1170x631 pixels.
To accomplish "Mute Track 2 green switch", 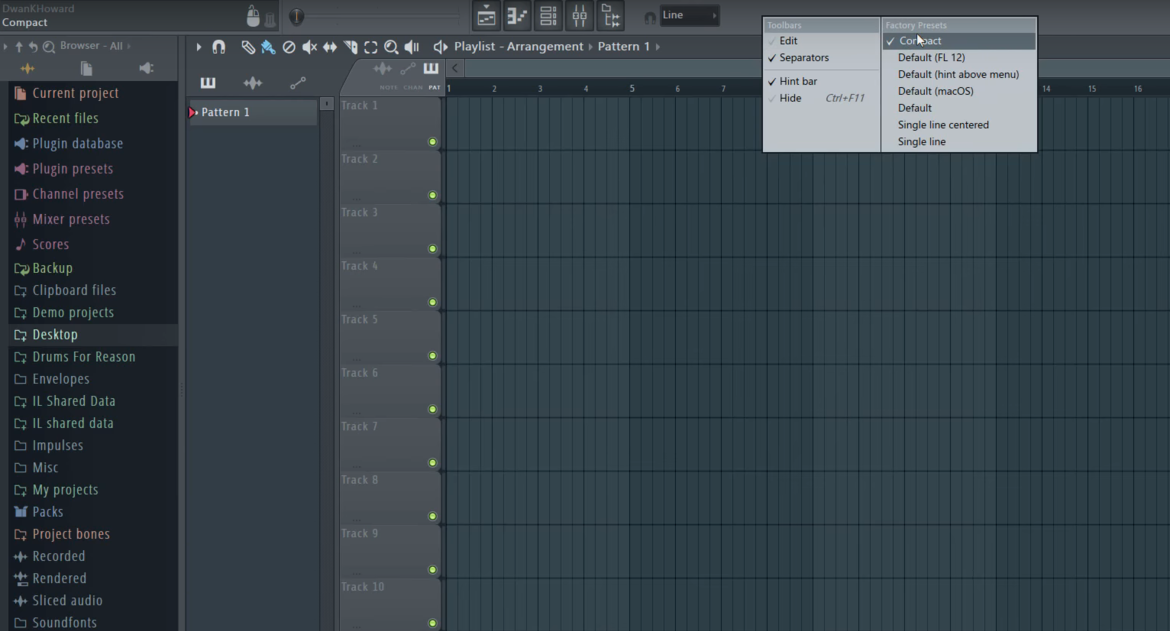I will [432, 195].
